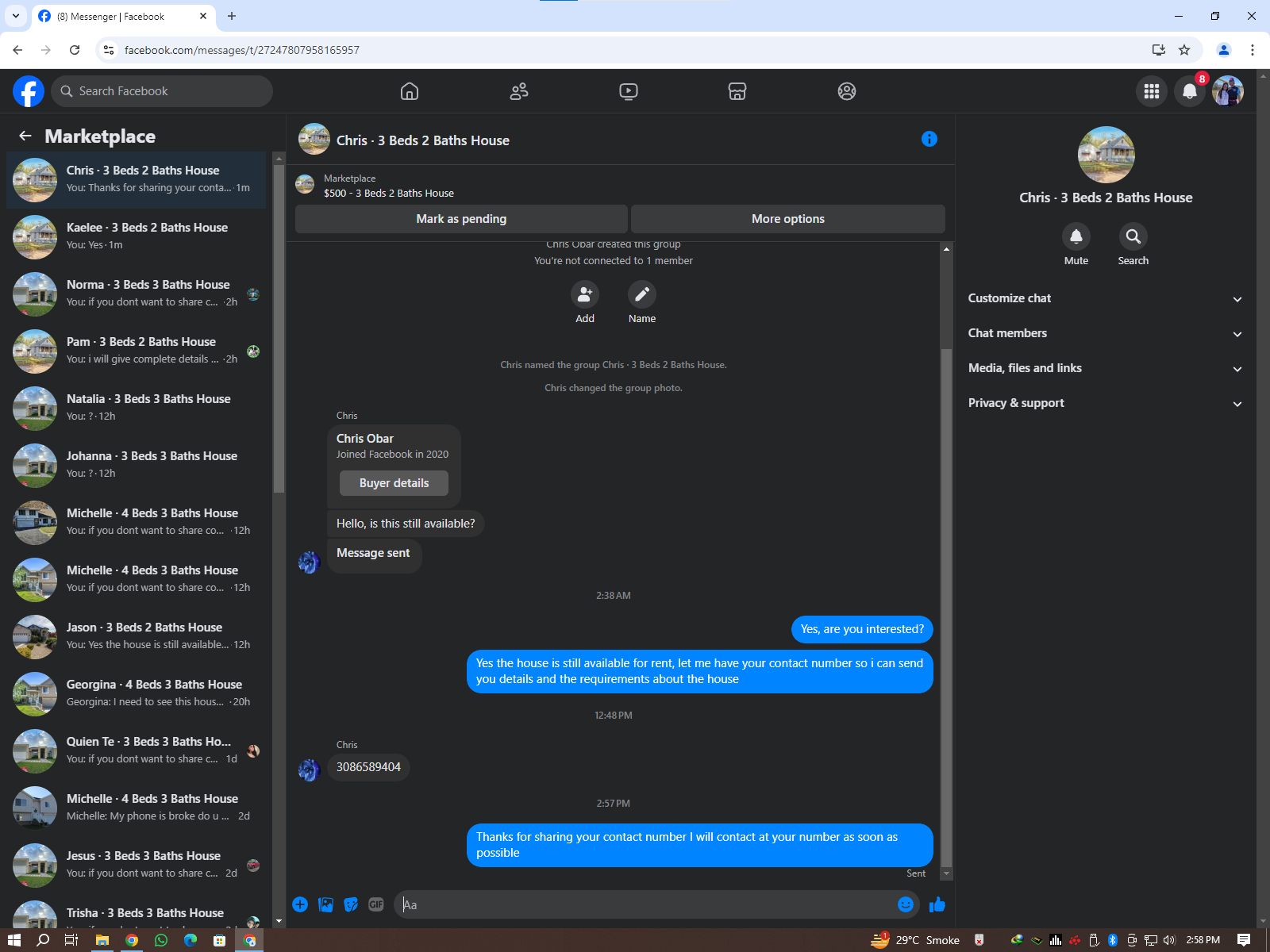Attach a file with the photo icon
This screenshot has height=952, width=1270.
(325, 904)
